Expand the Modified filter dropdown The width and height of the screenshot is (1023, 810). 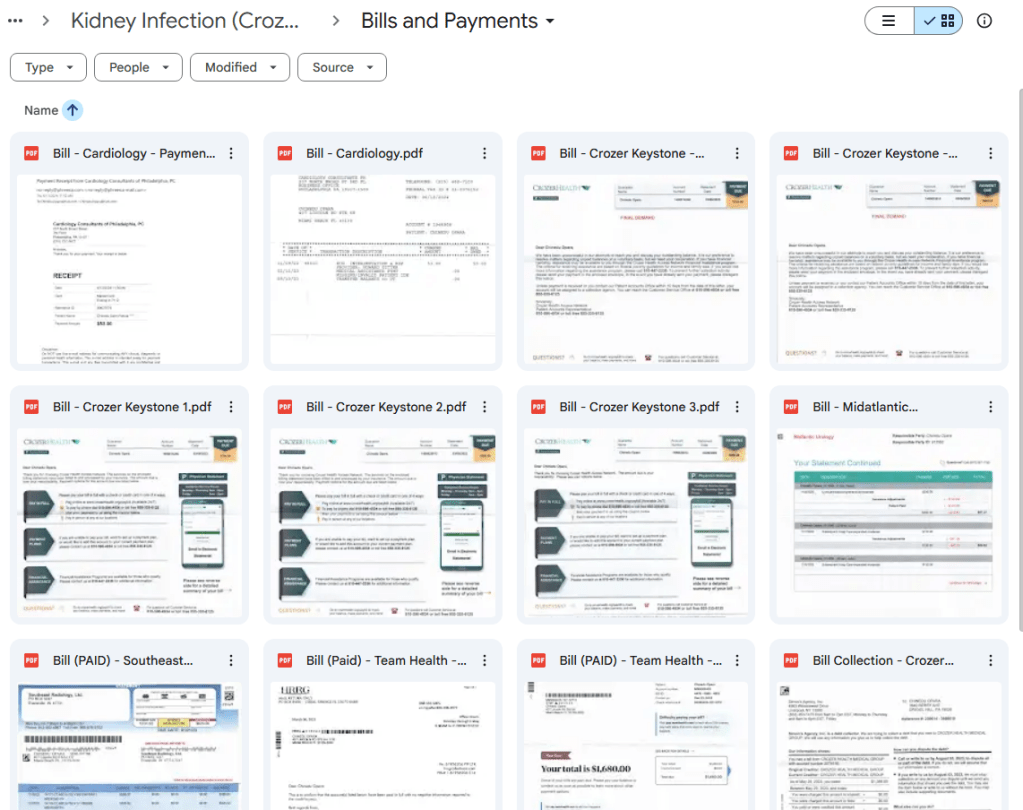pos(240,67)
